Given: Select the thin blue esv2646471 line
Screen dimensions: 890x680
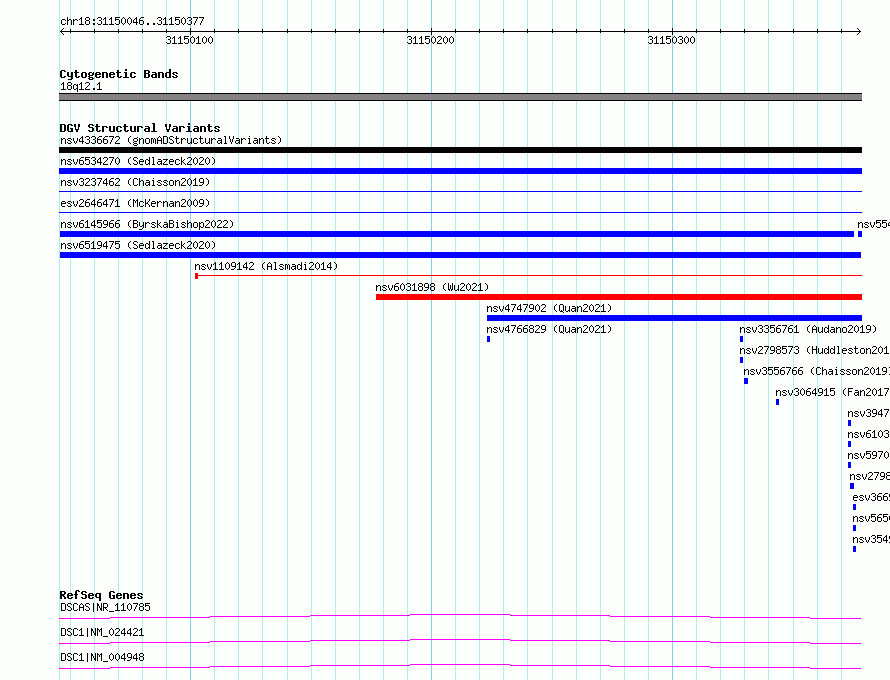Looking at the screenshot, I should (x=460, y=213).
